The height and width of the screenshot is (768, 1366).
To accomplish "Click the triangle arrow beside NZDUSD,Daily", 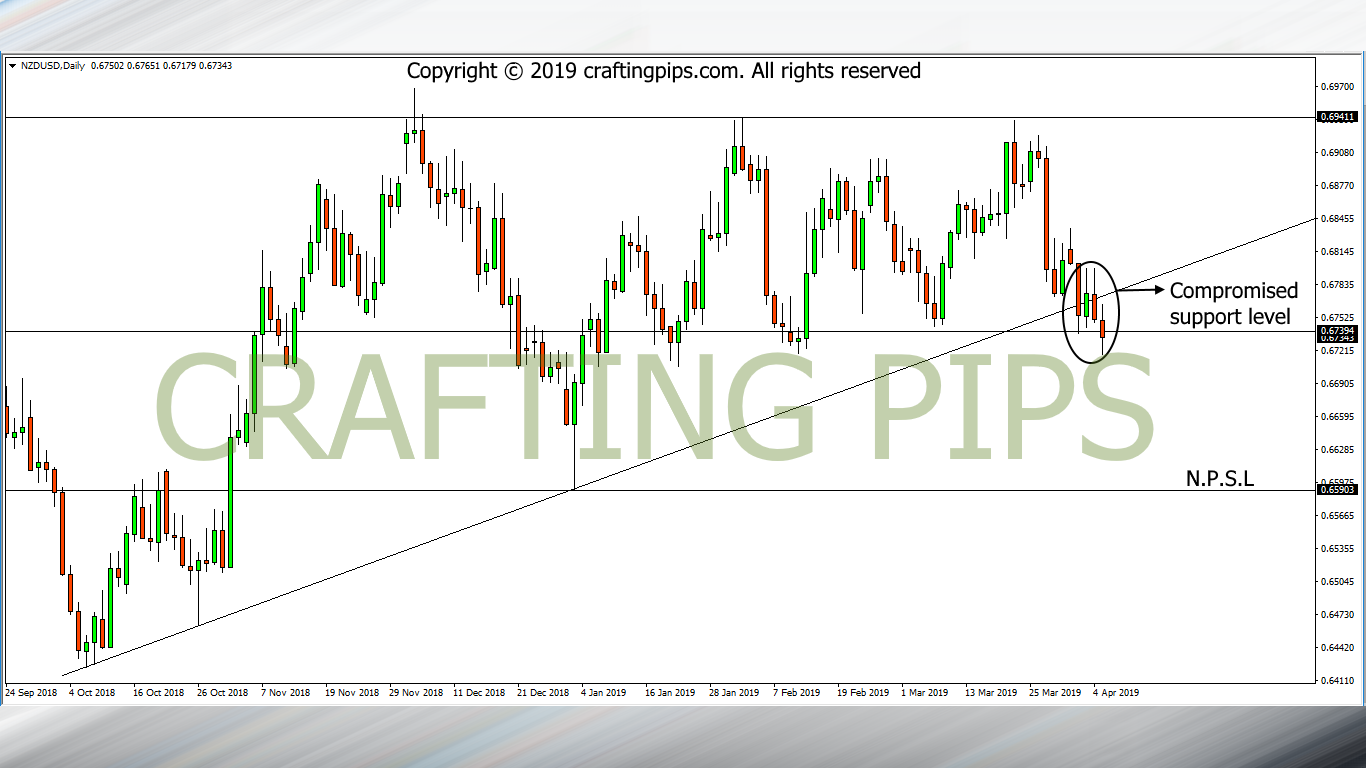I will coord(12,66).
